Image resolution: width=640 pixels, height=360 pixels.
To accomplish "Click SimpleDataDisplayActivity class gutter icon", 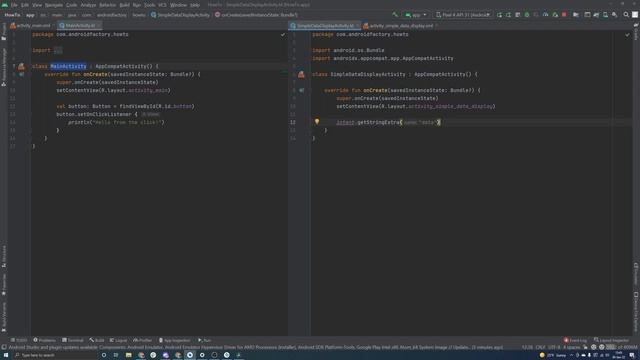I will coord(301,74).
